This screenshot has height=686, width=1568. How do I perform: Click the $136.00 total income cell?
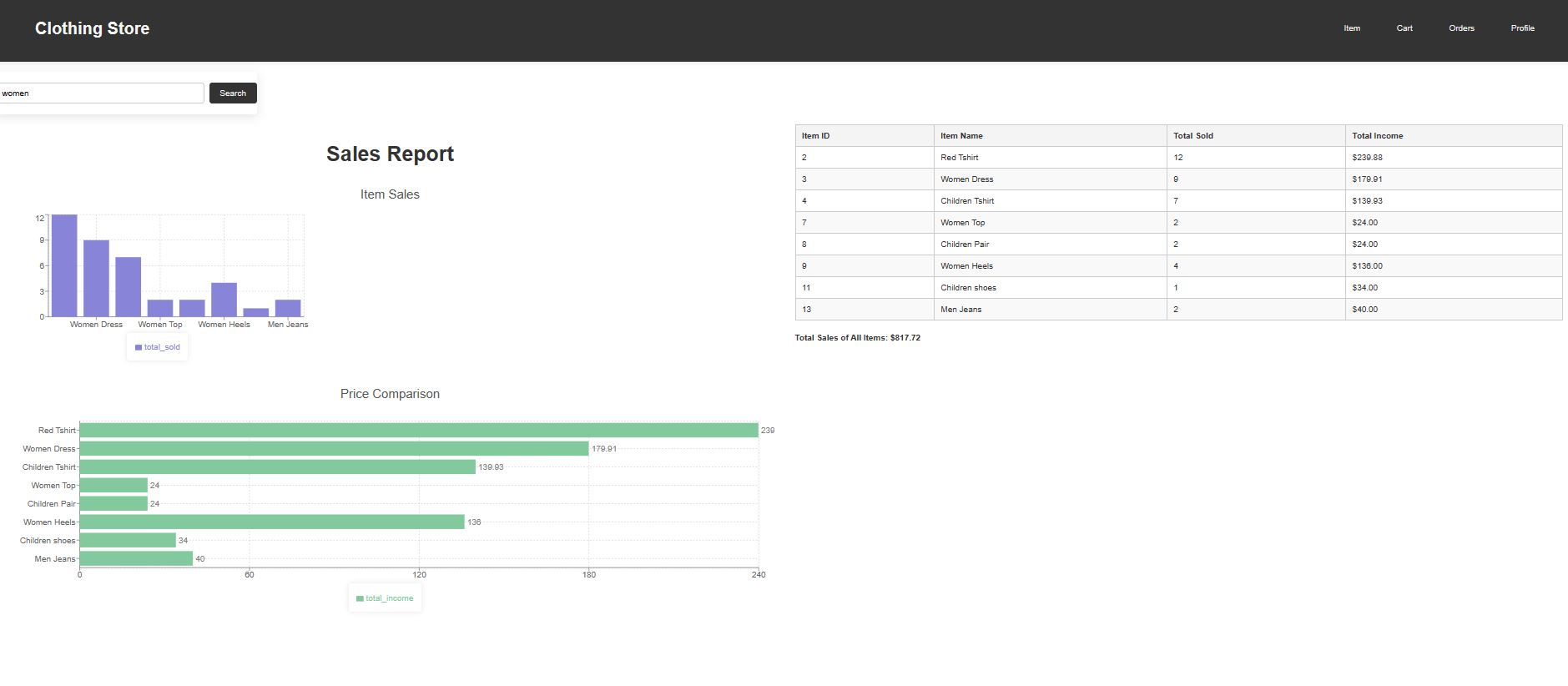click(x=1454, y=266)
